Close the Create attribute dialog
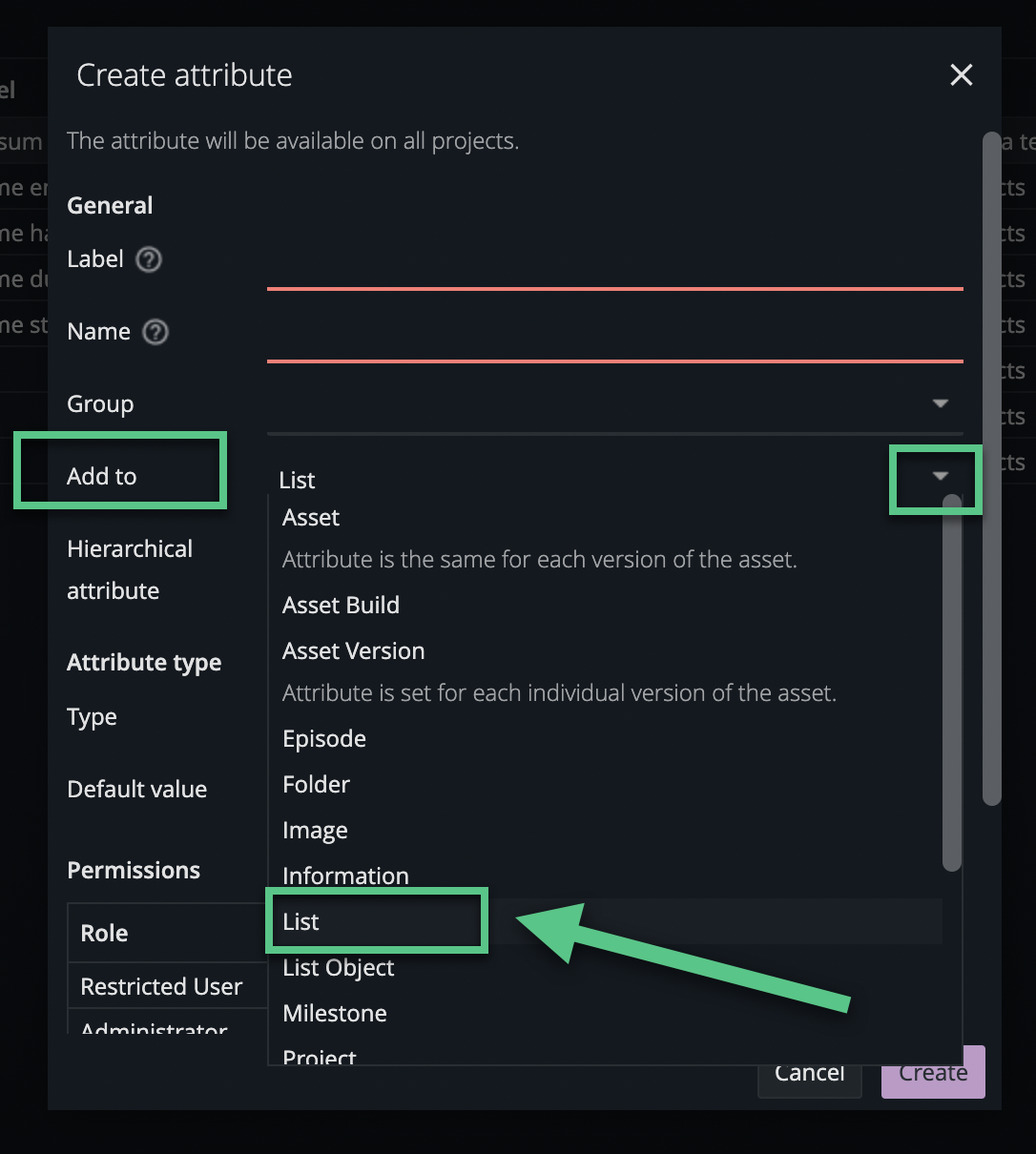This screenshot has height=1154, width=1036. pyautogui.click(x=961, y=74)
